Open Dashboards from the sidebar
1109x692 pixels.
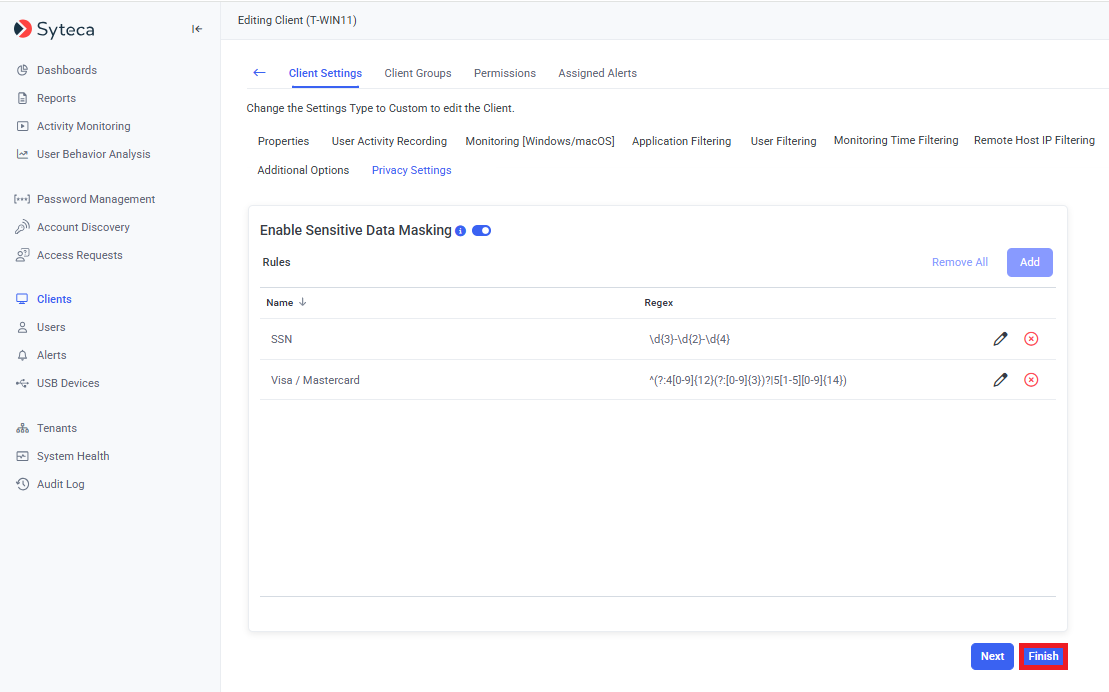tap(66, 70)
